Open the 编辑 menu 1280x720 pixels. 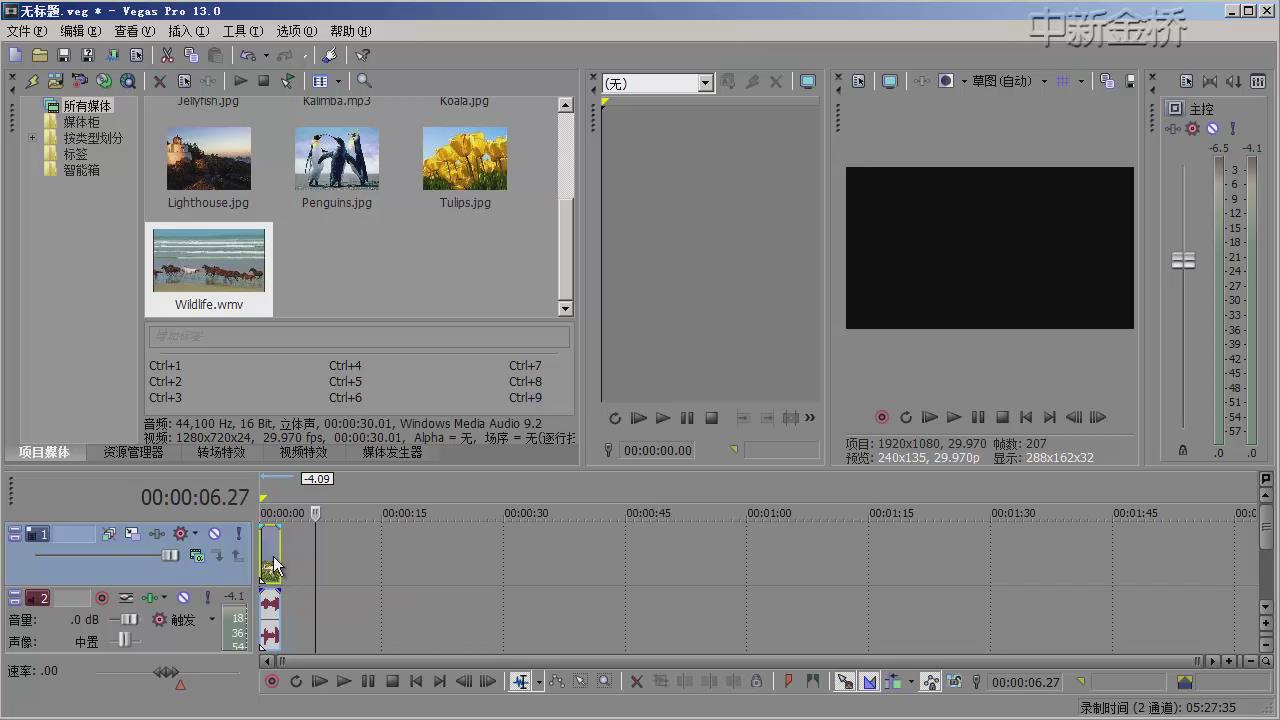click(x=80, y=31)
